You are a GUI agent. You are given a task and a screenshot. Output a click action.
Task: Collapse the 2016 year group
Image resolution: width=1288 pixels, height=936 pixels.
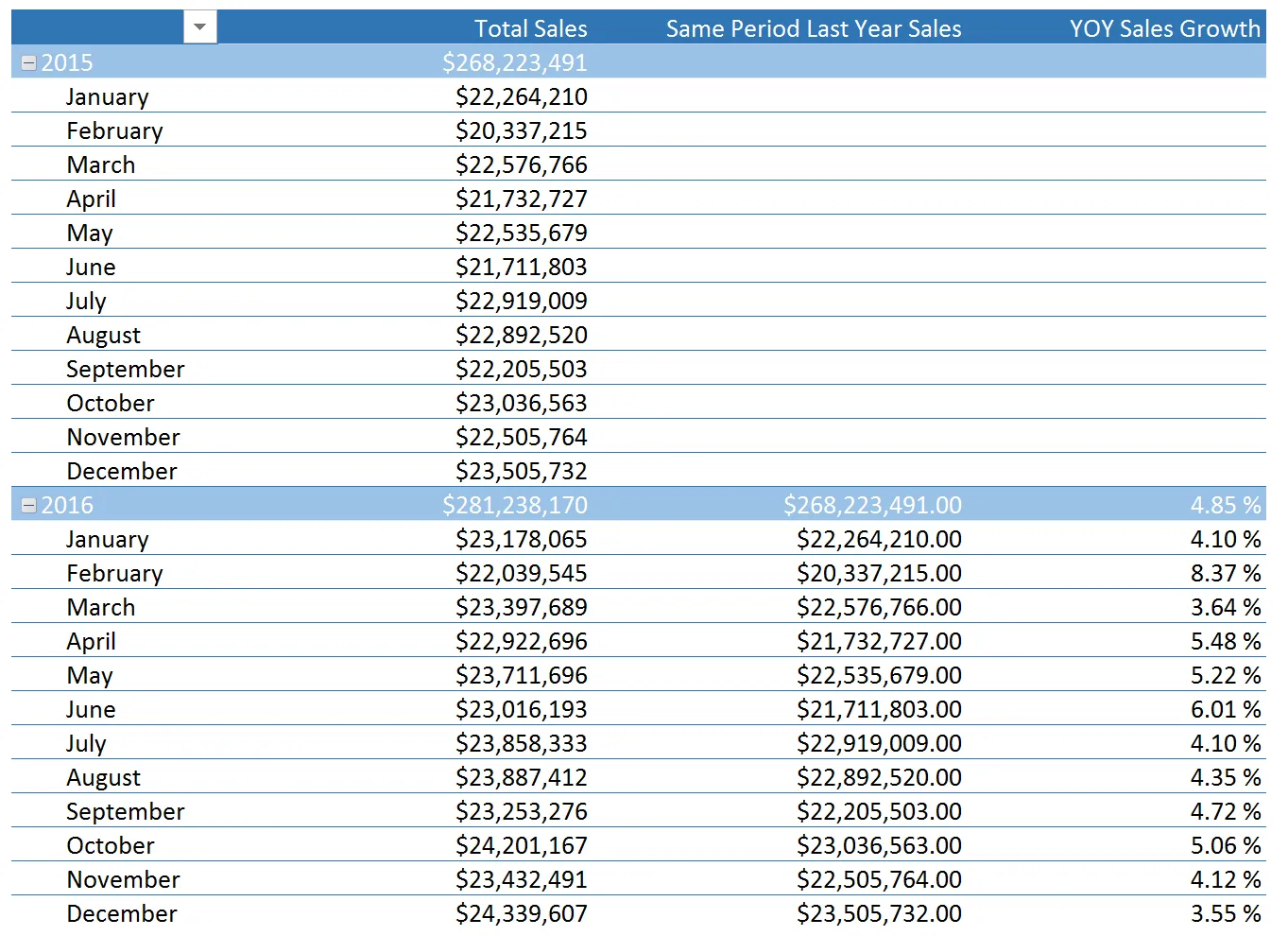(x=29, y=506)
